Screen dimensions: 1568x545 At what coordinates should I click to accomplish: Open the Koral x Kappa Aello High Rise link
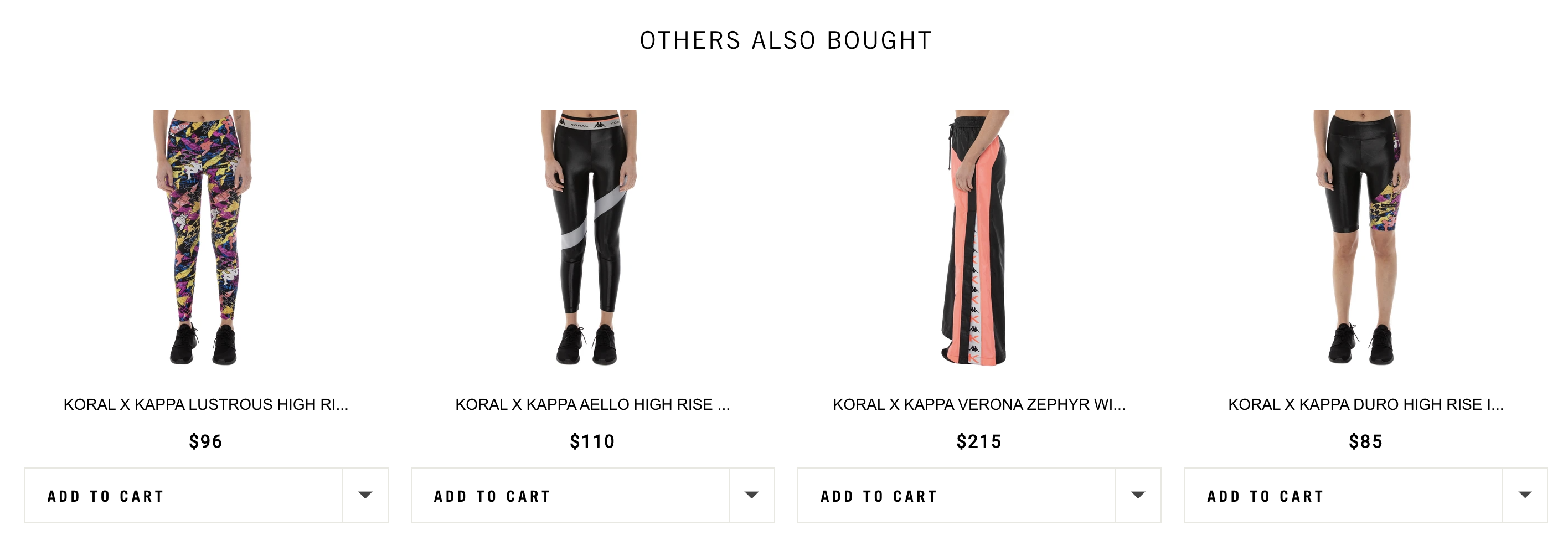(x=592, y=404)
